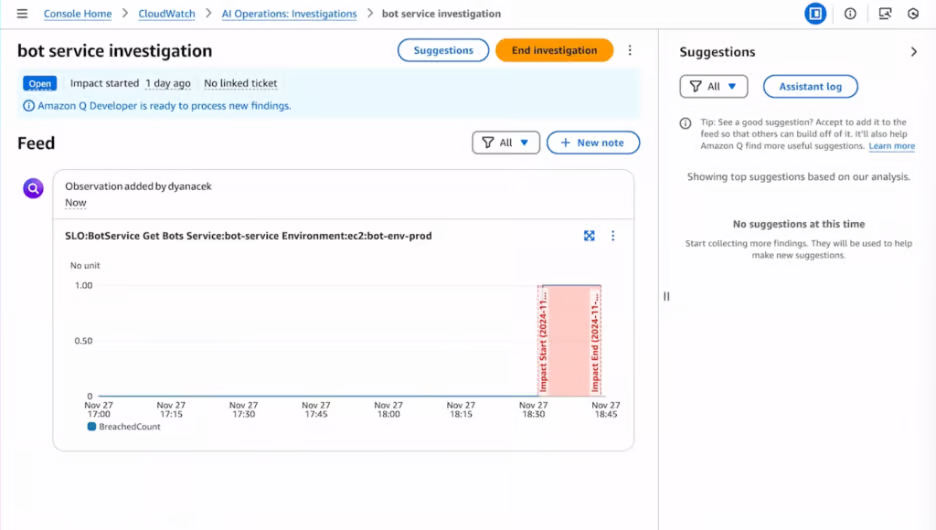The width and height of the screenshot is (936, 530).
Task: Click the hexagon settings icon at top right
Action: [x=913, y=14]
